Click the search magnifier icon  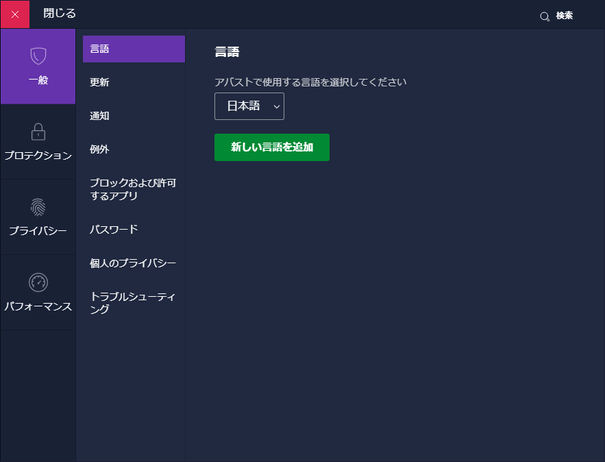click(x=544, y=17)
